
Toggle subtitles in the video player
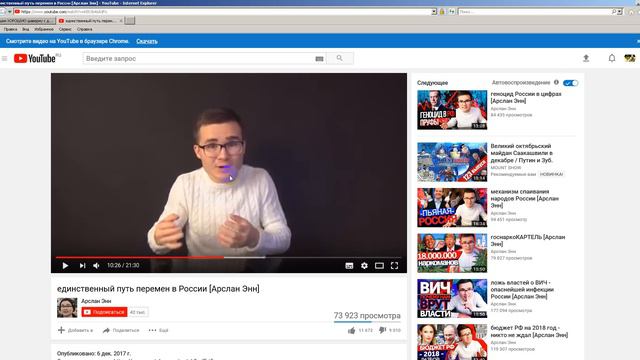[349, 266]
